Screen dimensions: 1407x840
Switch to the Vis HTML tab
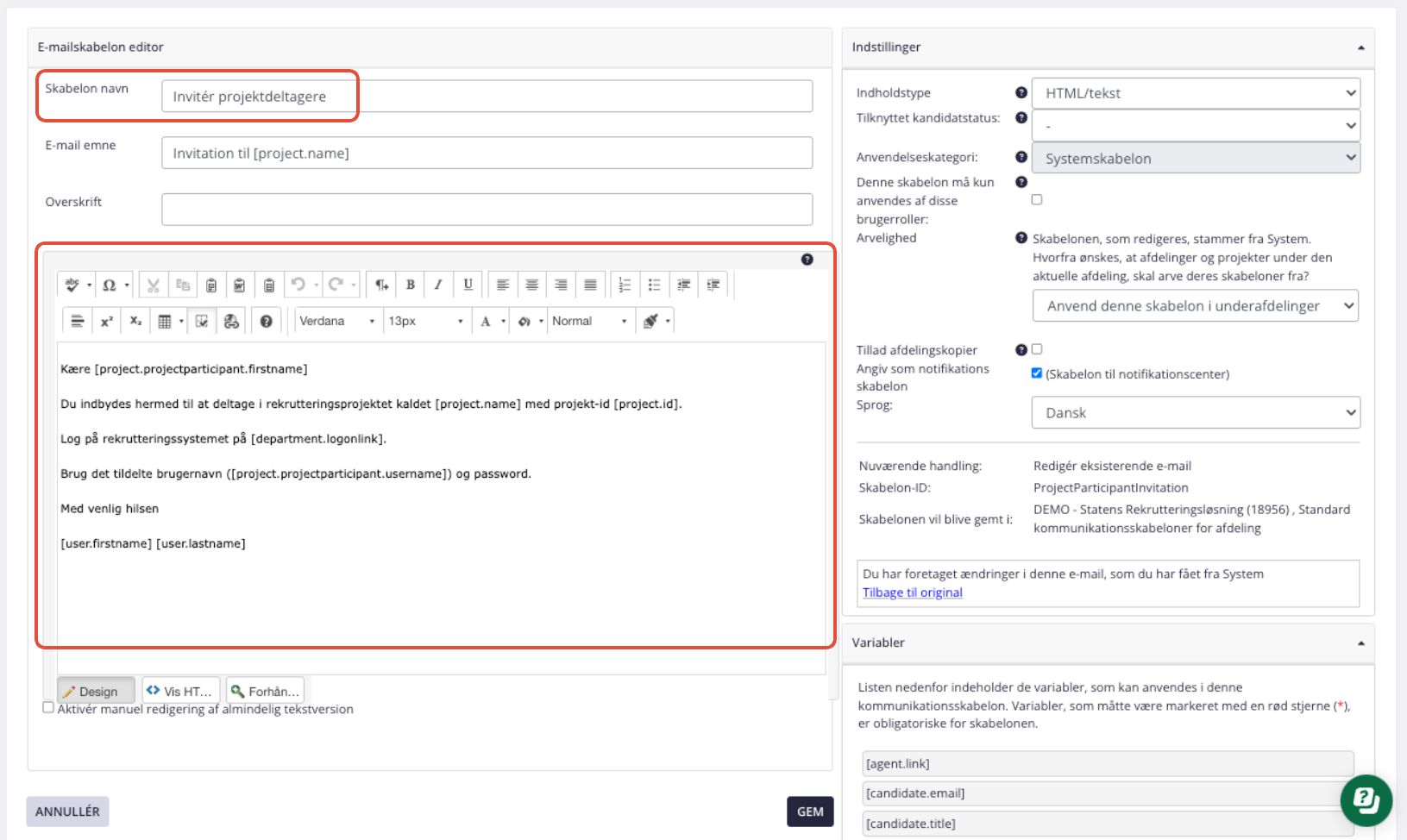point(180,691)
